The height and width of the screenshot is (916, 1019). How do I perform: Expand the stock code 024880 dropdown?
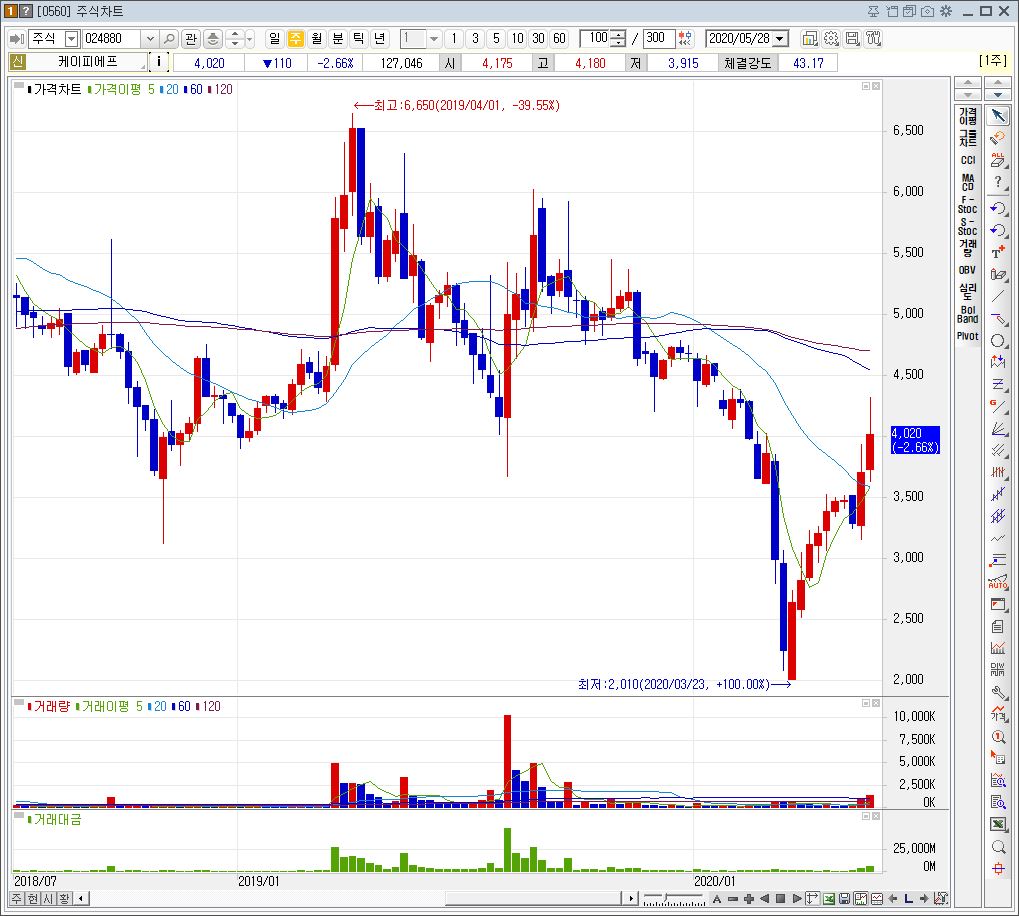pyautogui.click(x=150, y=40)
